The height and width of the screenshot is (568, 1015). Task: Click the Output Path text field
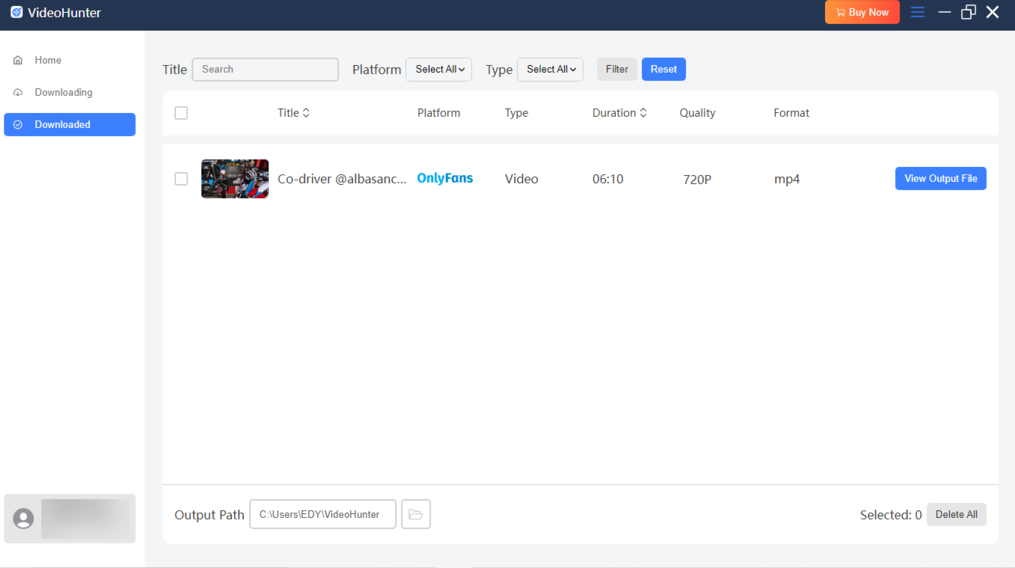(x=323, y=514)
